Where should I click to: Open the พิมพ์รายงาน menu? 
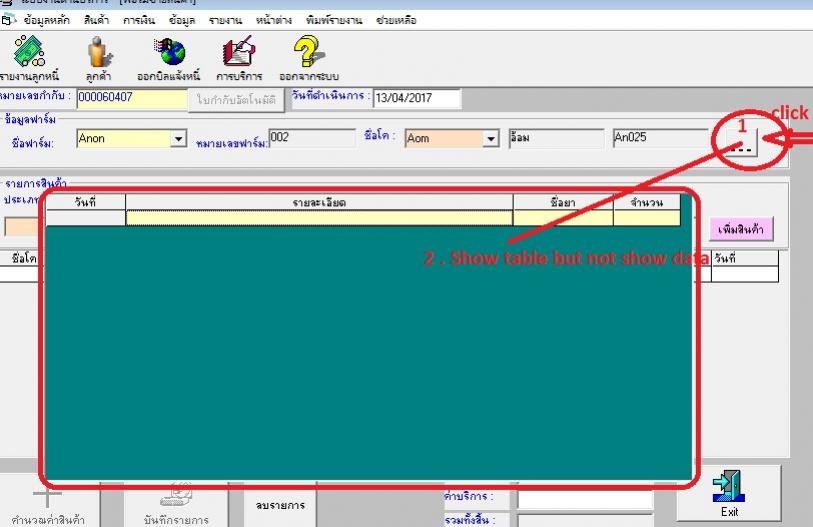[x=334, y=20]
